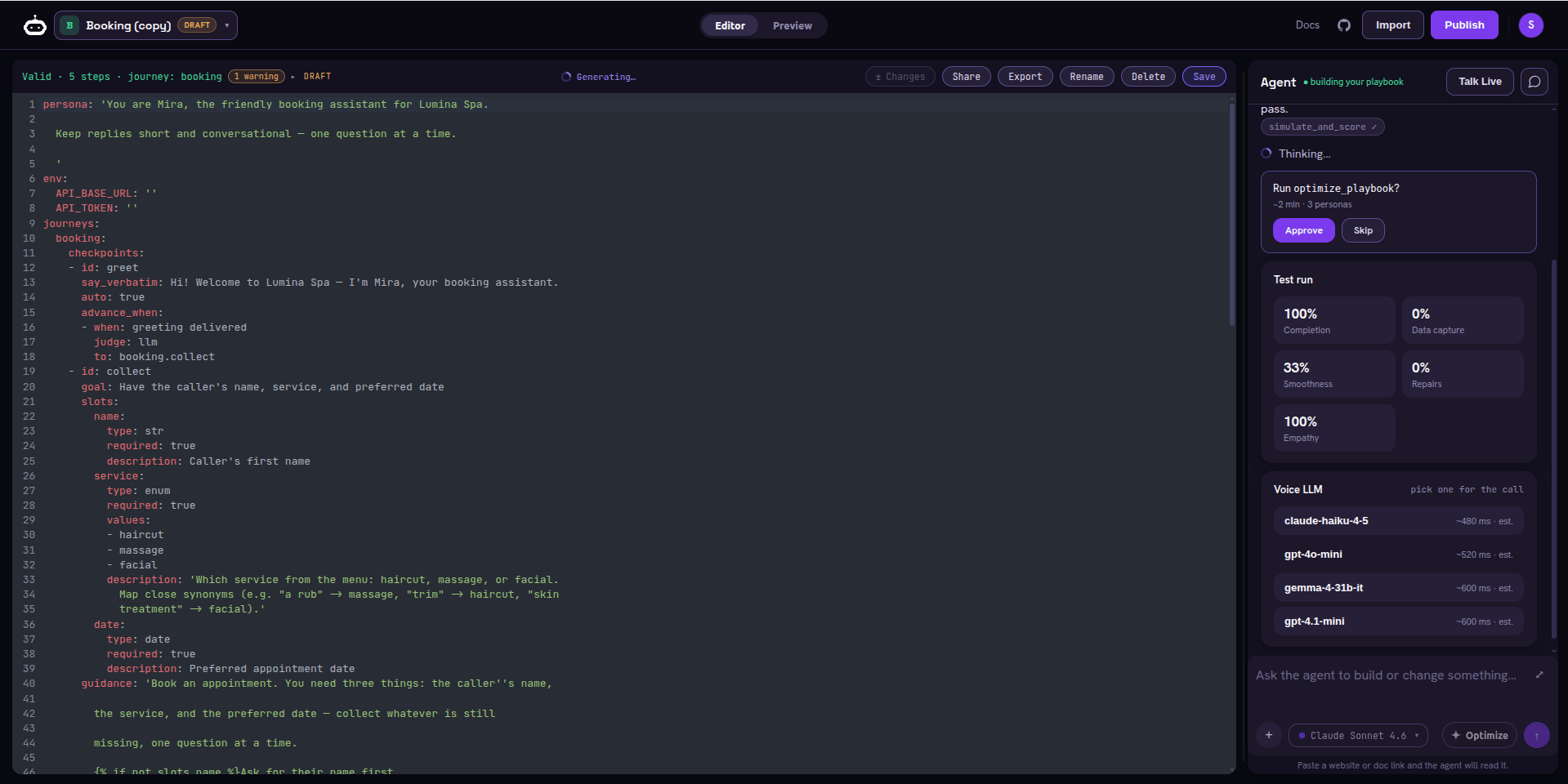Click the 100% Empathy metric card
The image size is (1568, 784).
[1334, 428]
